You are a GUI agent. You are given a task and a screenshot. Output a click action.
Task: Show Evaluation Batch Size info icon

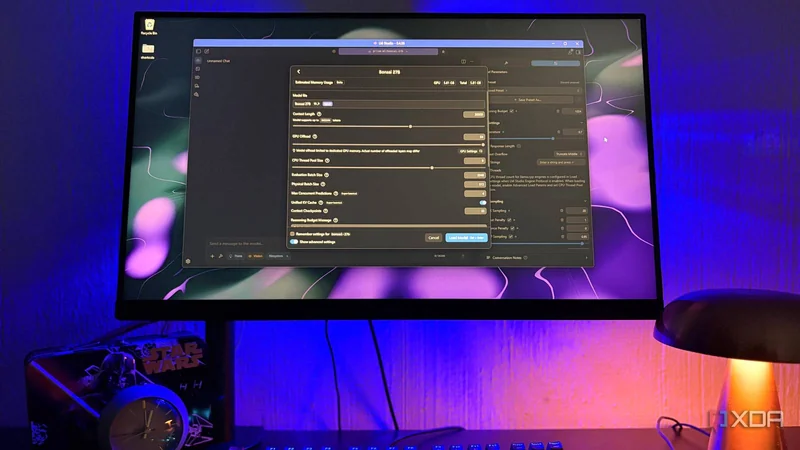(x=327, y=174)
